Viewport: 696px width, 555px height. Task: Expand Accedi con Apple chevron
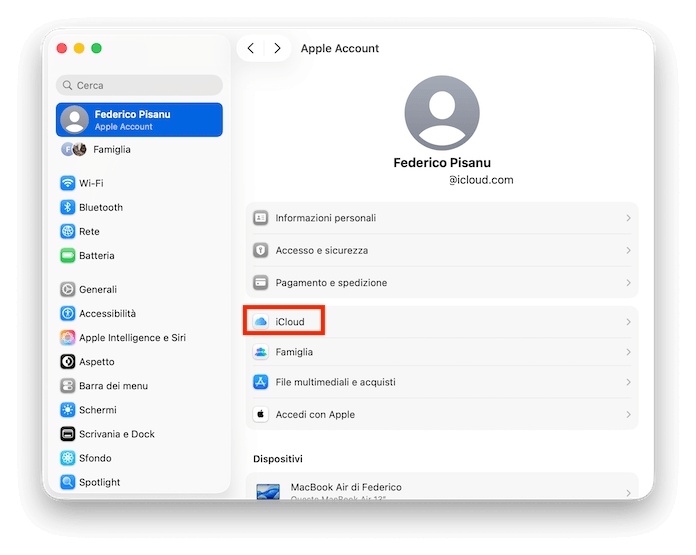628,415
